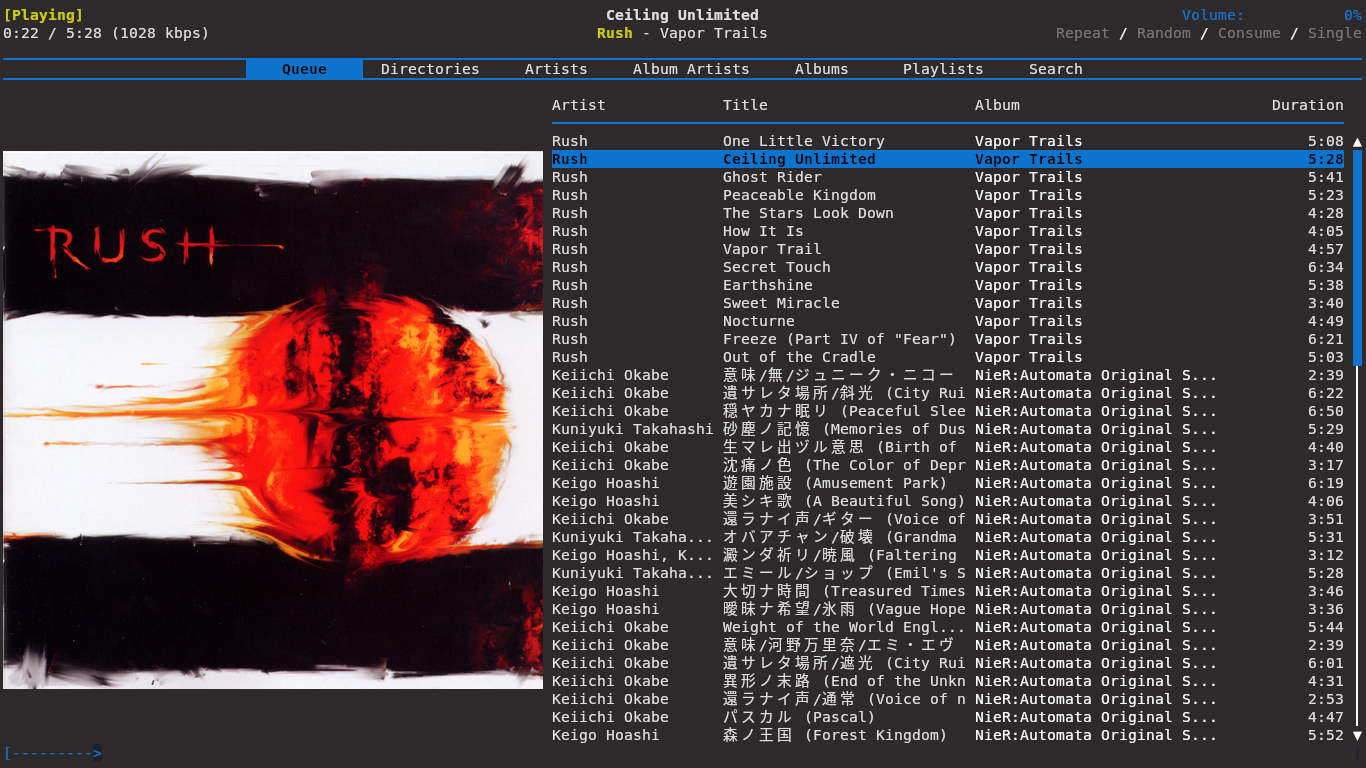Viewport: 1366px width, 768px height.
Task: Click the Title column header
Action: [x=745, y=105]
